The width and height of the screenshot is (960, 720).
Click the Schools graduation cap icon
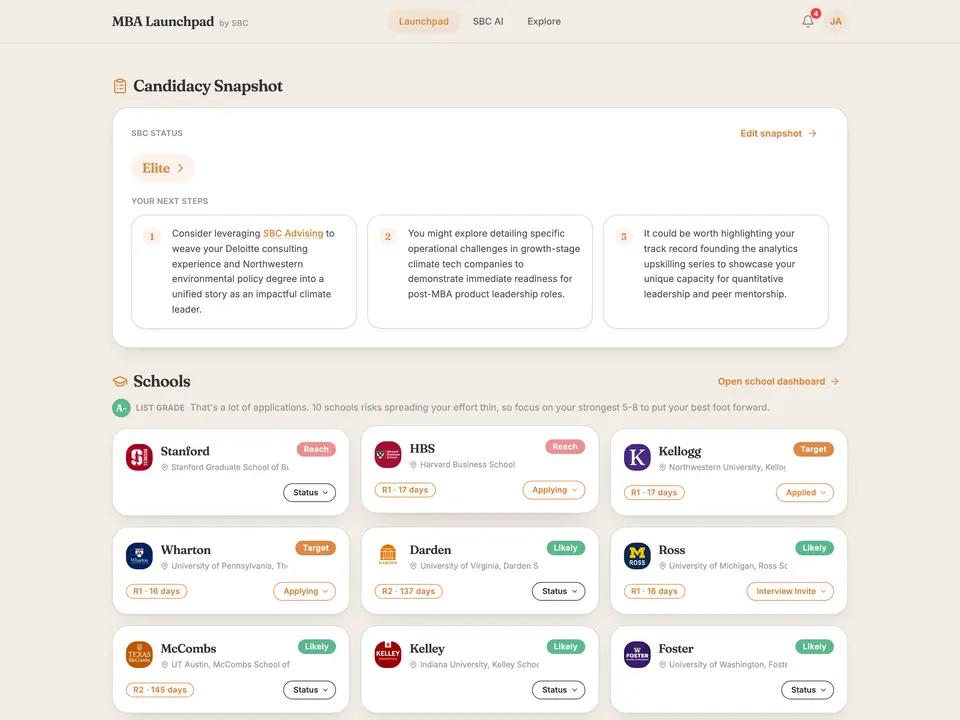(x=120, y=381)
